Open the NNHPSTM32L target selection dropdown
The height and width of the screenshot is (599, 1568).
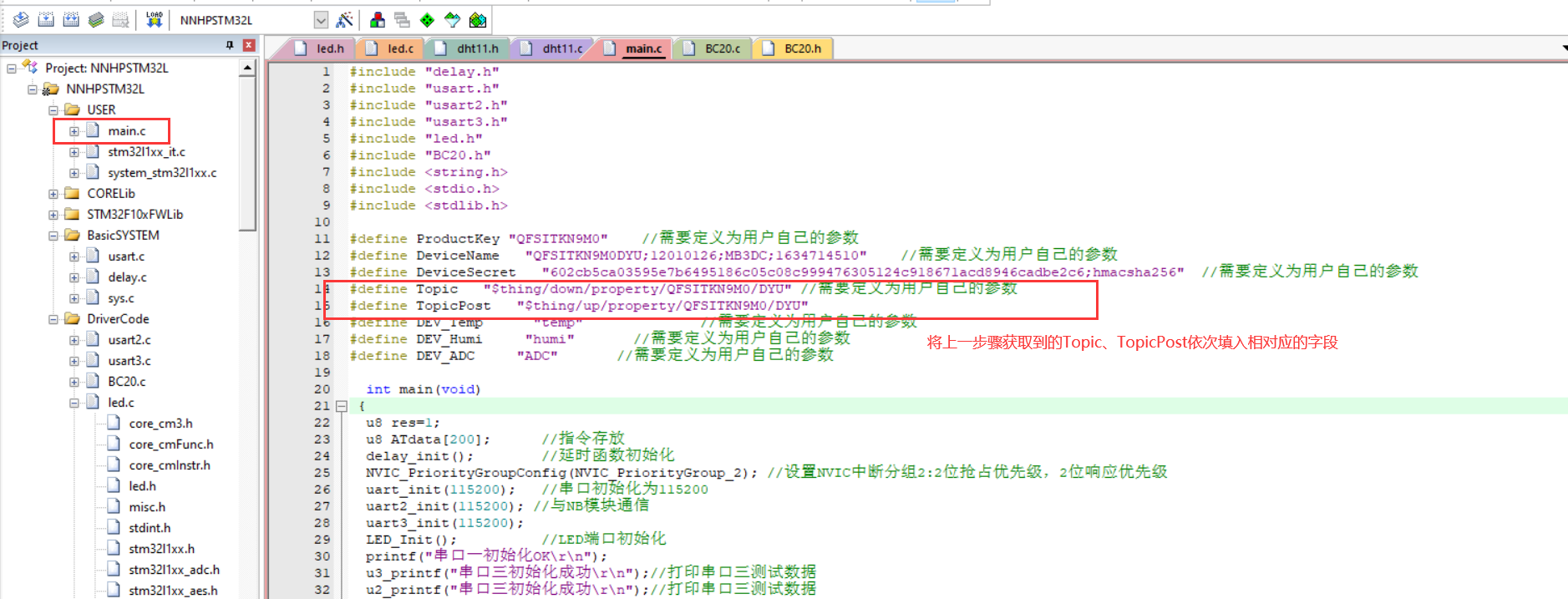(x=321, y=19)
